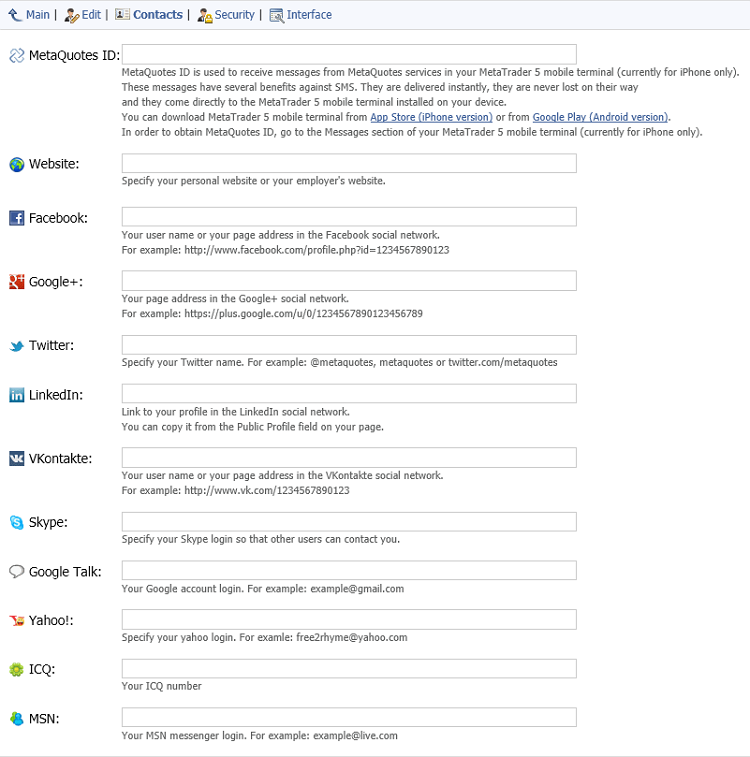Click the Yahoo! login input field
750x757 pixels.
tap(349, 619)
